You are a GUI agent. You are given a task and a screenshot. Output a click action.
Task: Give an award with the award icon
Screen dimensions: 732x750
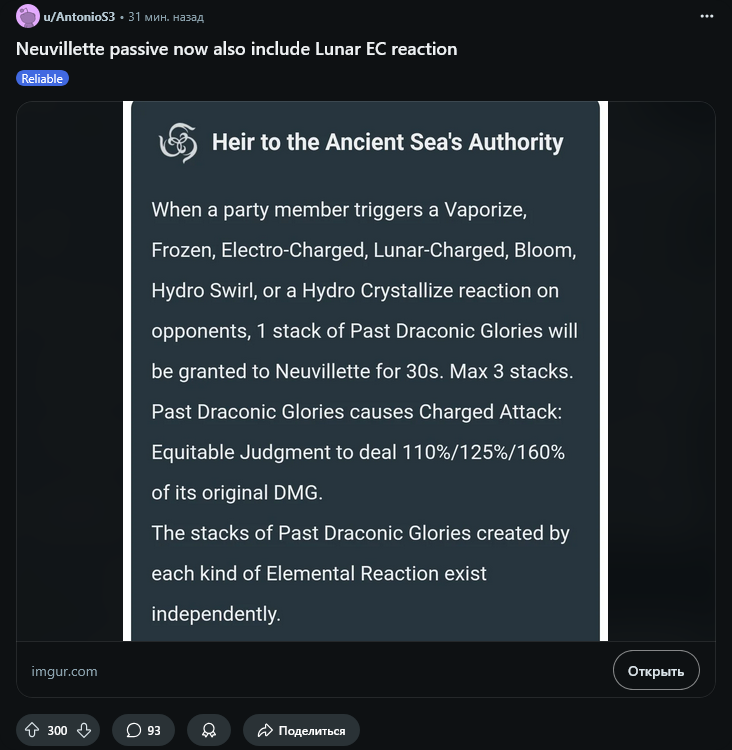click(208, 730)
